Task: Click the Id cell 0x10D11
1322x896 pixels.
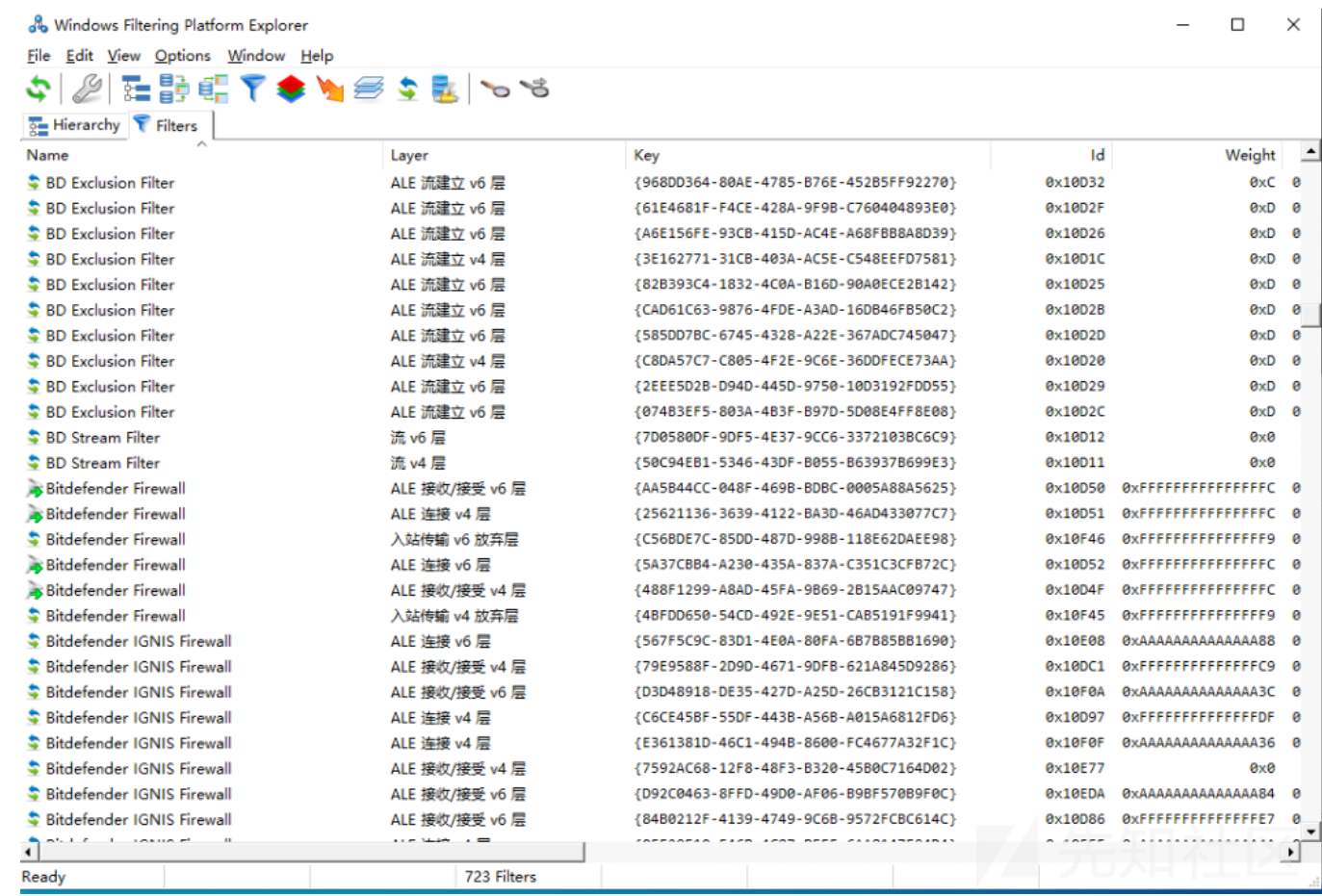Action: 1075,463
